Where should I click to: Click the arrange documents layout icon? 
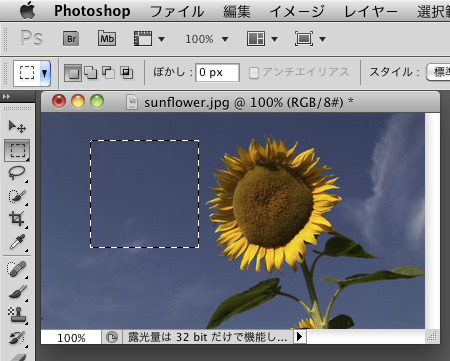click(x=256, y=39)
